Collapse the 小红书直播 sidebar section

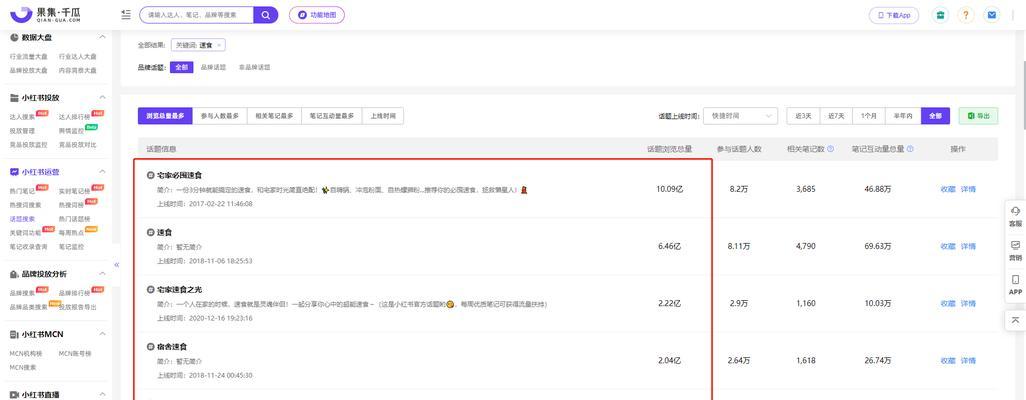click(x=102, y=395)
